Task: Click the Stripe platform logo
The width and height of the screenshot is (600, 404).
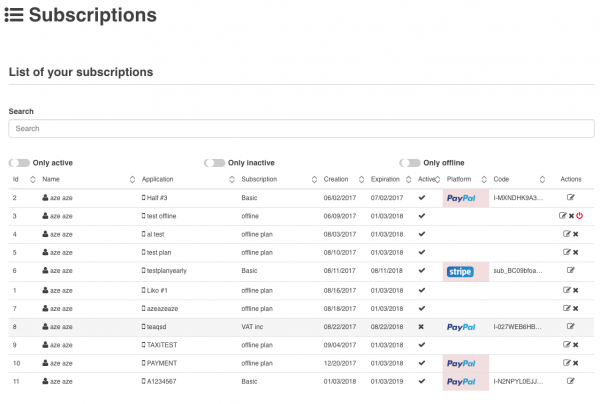Action: [460, 270]
